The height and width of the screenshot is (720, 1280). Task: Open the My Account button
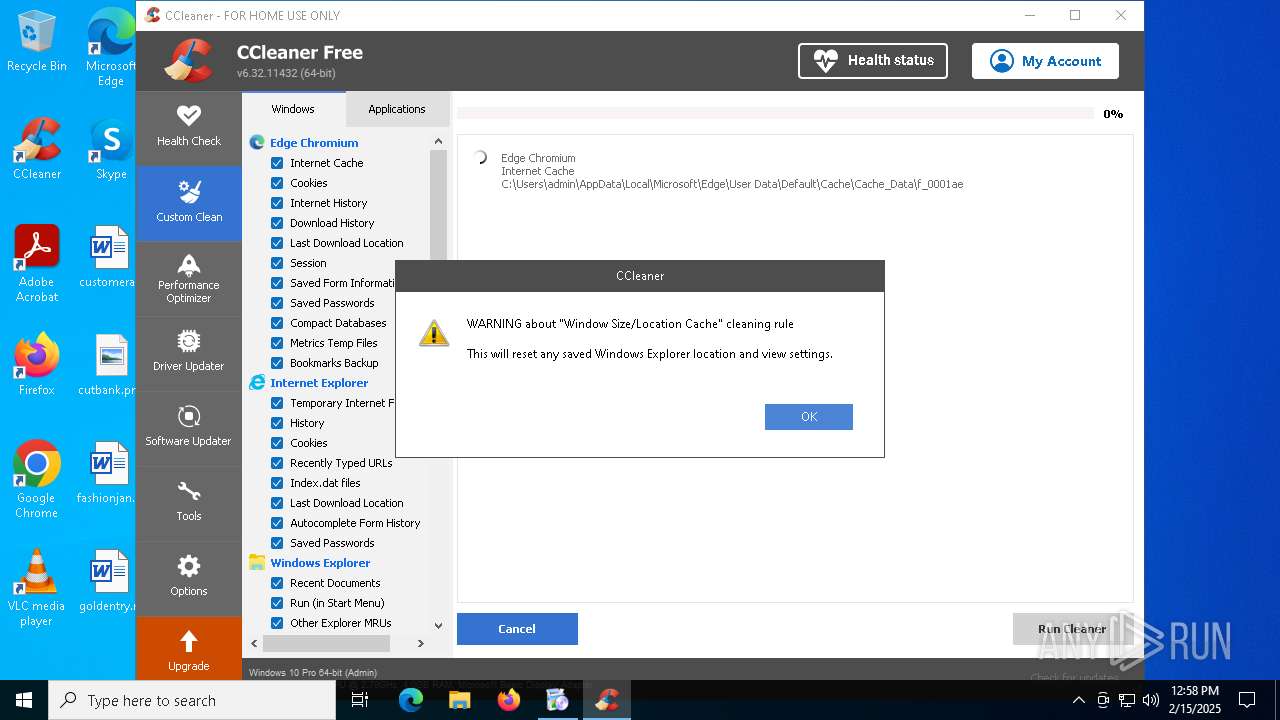tap(1045, 61)
